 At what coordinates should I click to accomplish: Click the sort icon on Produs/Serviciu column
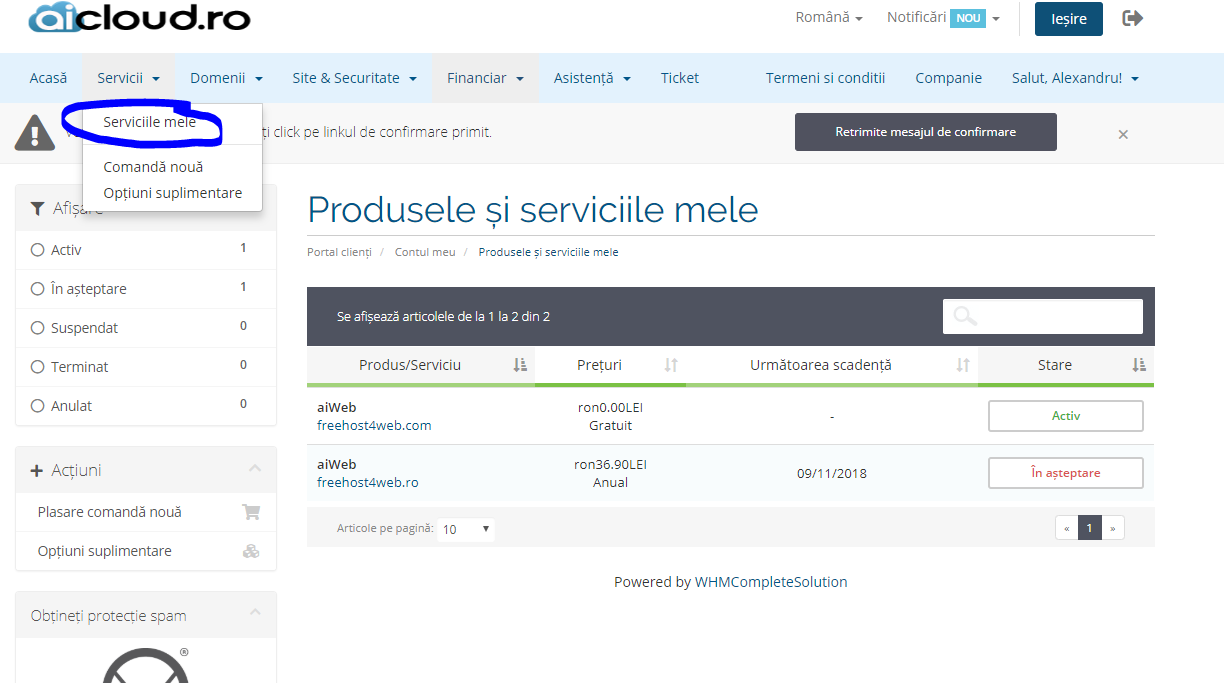[518, 364]
